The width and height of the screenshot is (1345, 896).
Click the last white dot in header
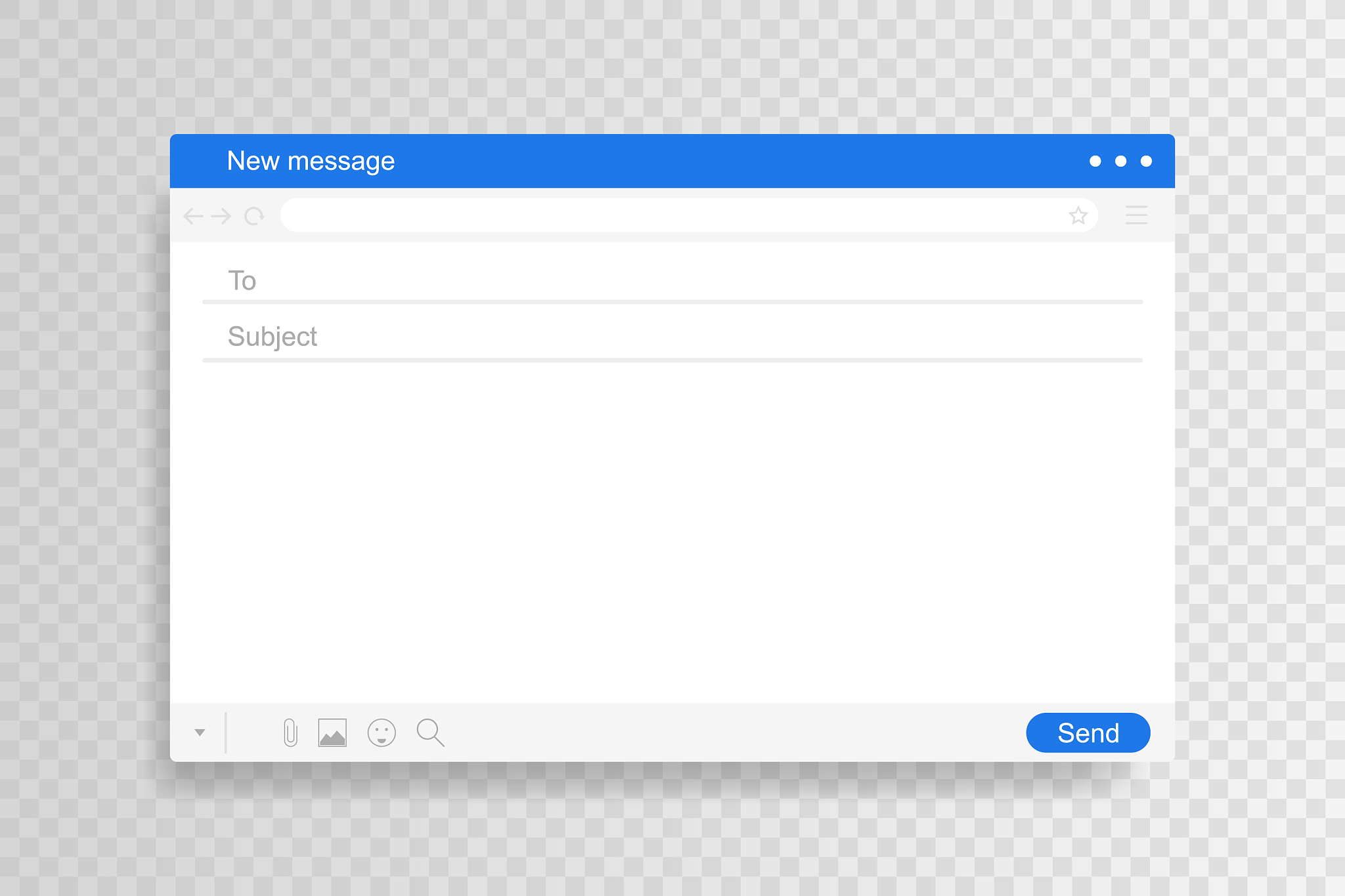pyautogui.click(x=1146, y=161)
